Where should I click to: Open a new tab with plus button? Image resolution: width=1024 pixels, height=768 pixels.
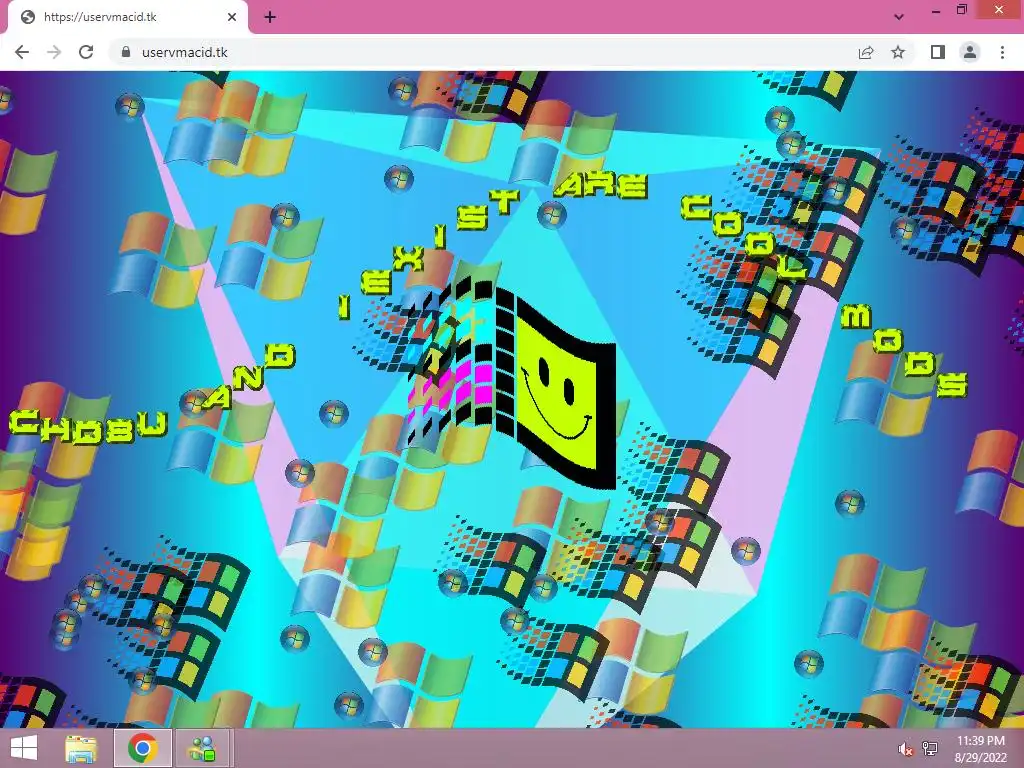point(270,17)
